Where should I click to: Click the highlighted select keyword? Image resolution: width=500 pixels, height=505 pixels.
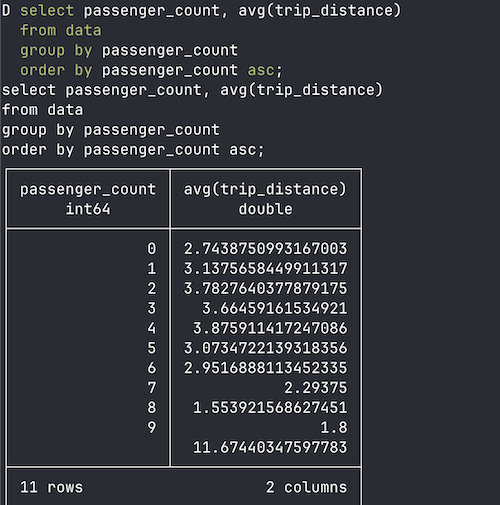(47, 11)
